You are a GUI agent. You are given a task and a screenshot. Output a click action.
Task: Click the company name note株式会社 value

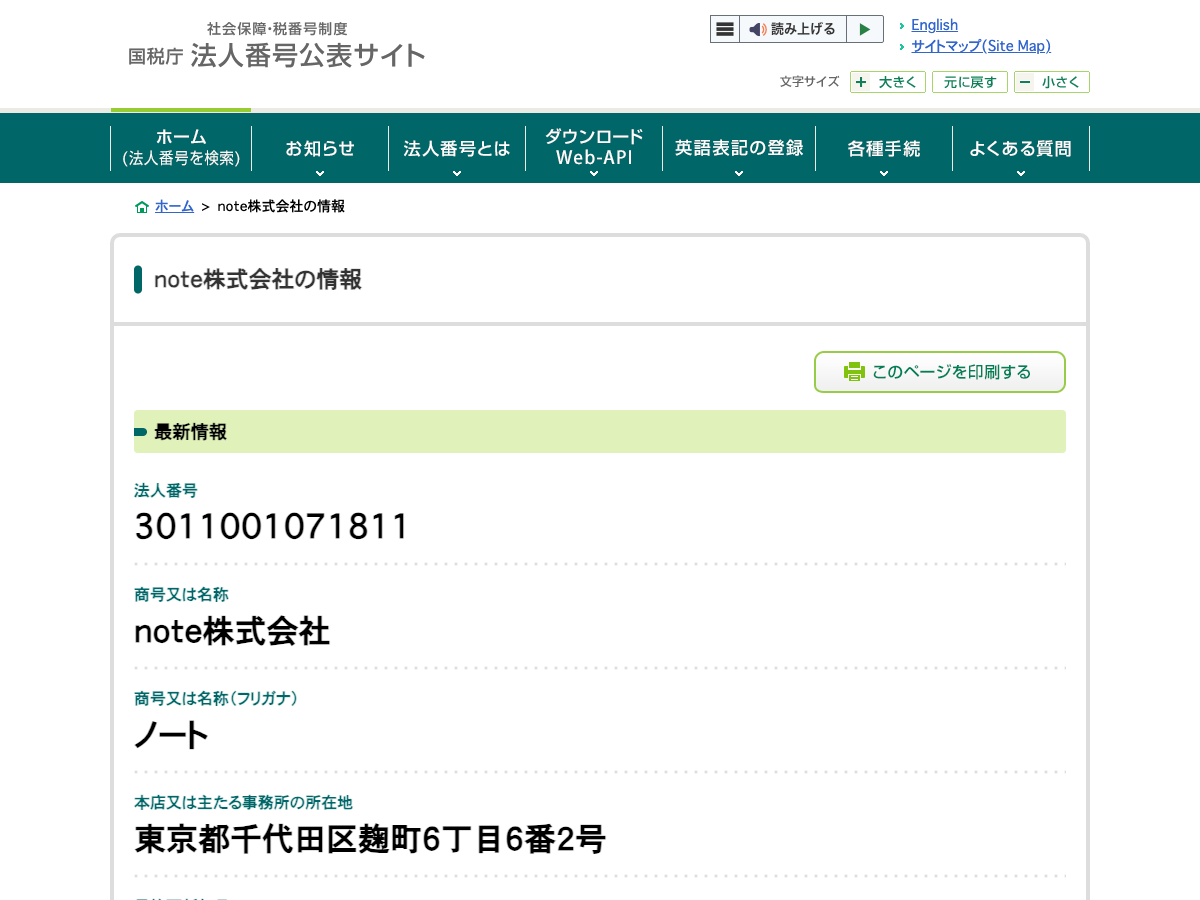pos(232,631)
